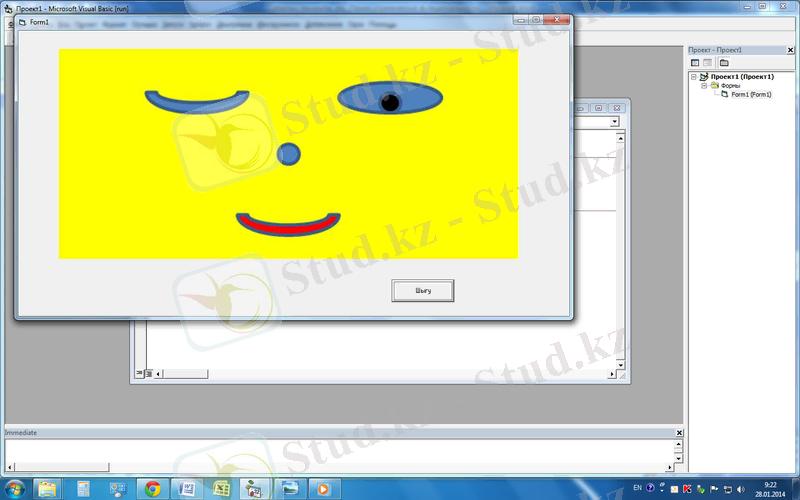
Task: Click the volume speaker tray icon
Action: click(x=740, y=488)
